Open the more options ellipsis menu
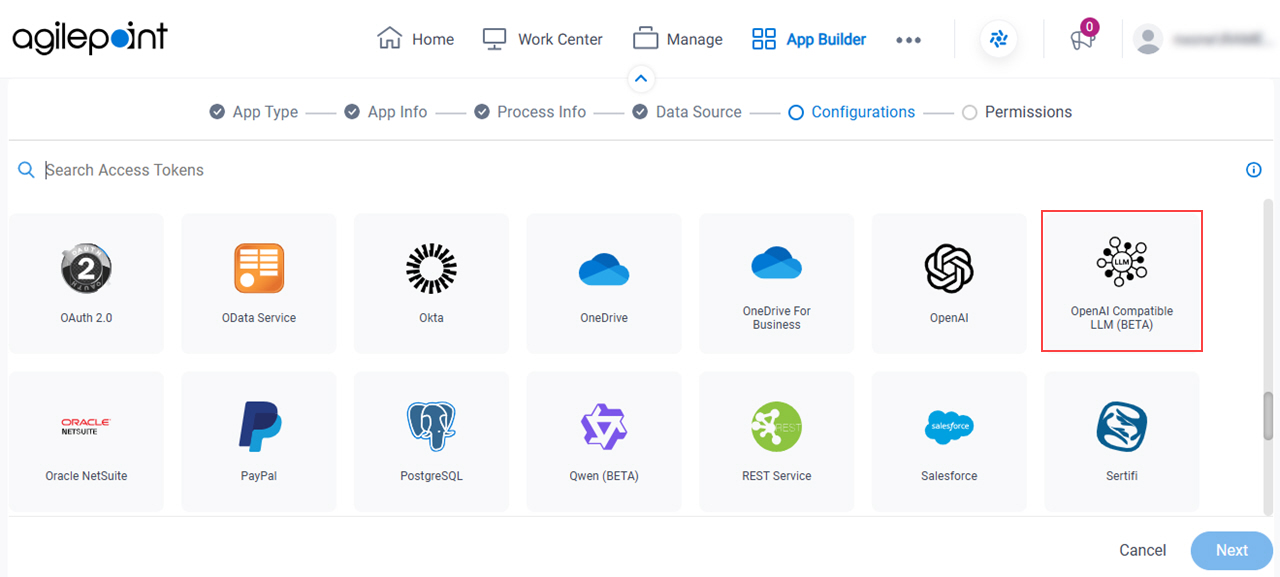This screenshot has width=1280, height=577. 908,40
